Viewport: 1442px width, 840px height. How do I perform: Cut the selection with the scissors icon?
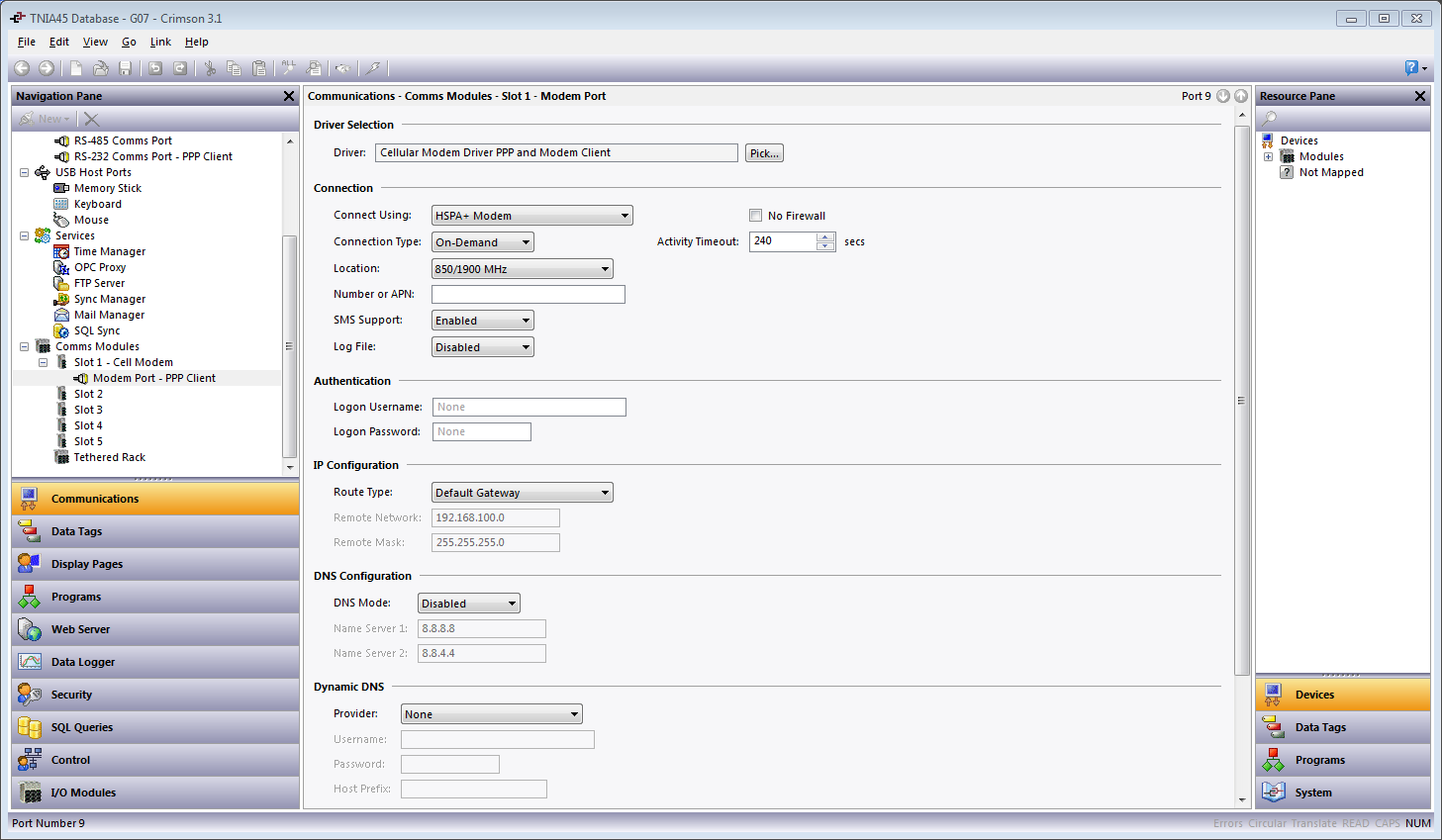(210, 68)
